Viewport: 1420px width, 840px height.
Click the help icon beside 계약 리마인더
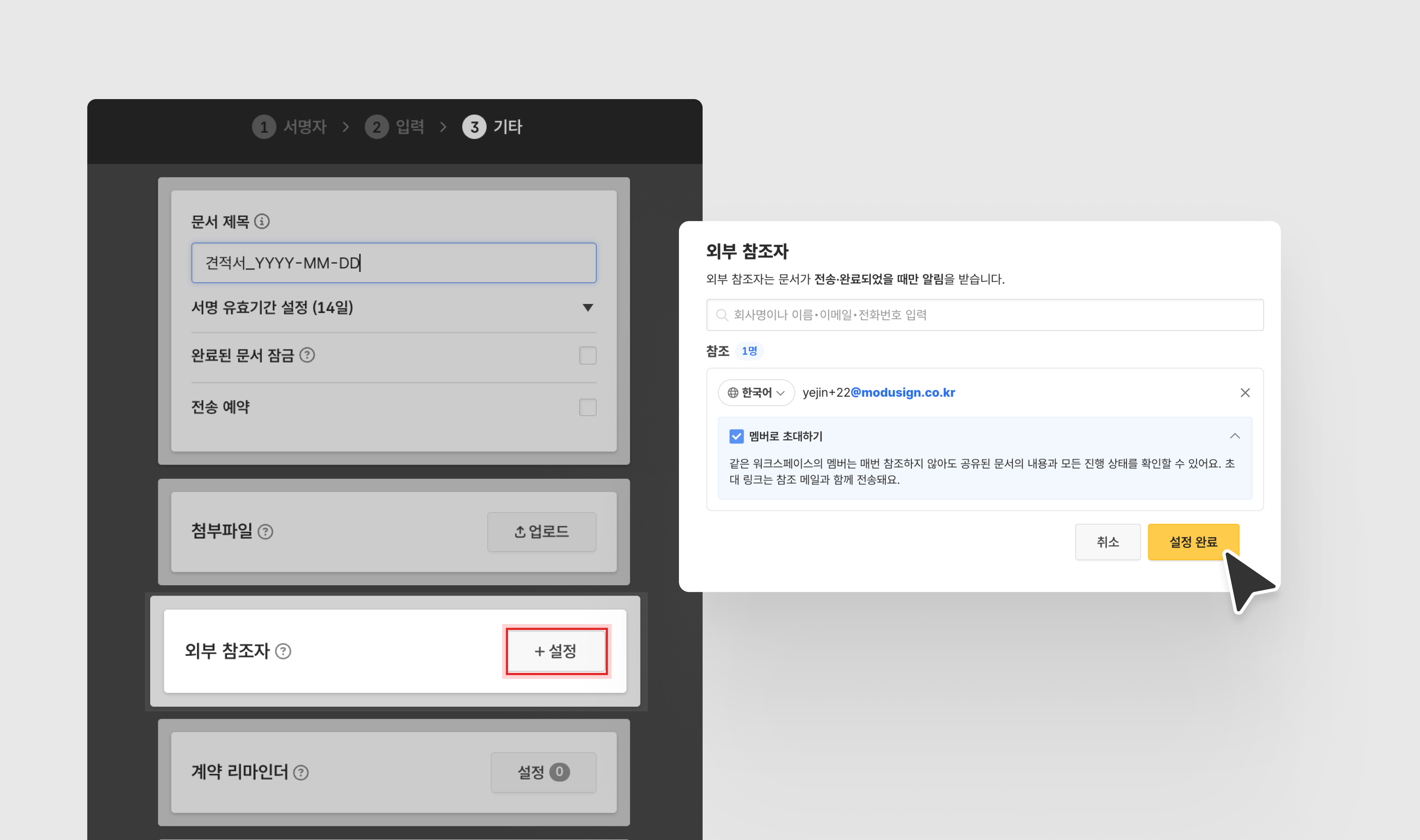[301, 773]
